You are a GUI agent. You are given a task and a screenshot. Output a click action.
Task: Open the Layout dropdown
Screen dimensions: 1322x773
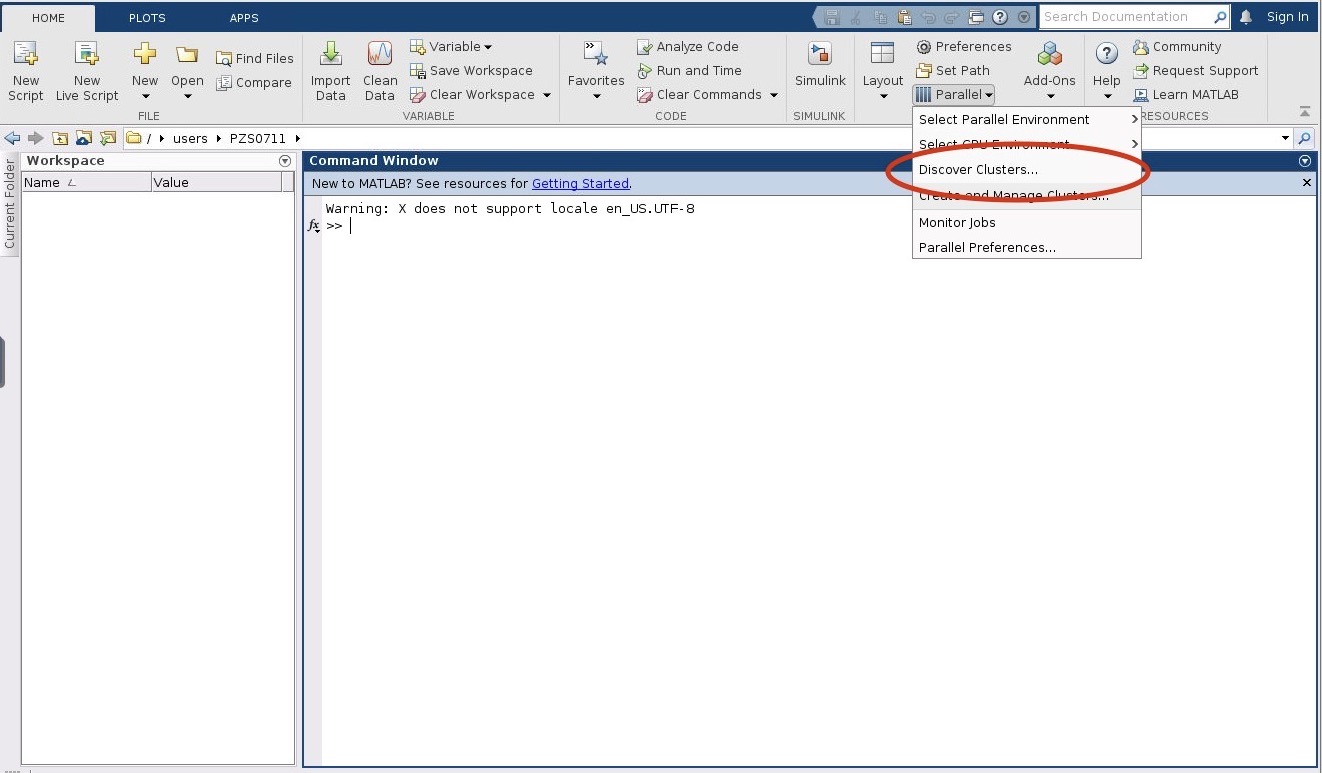pyautogui.click(x=883, y=71)
